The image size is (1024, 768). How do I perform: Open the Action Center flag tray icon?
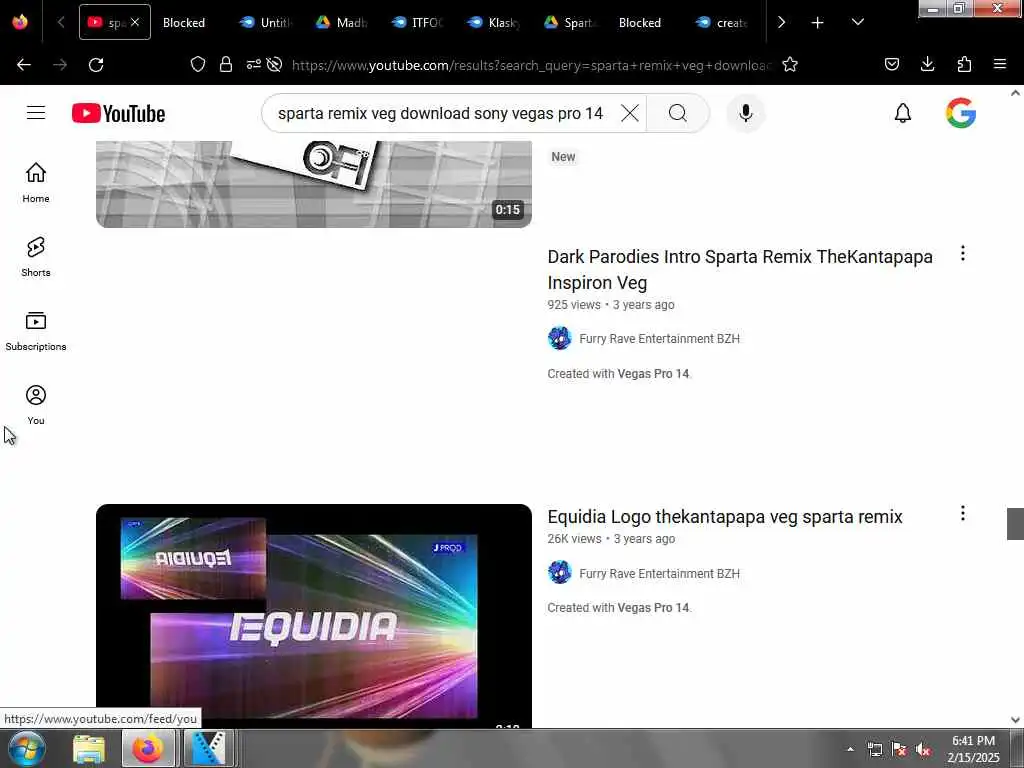(x=899, y=750)
